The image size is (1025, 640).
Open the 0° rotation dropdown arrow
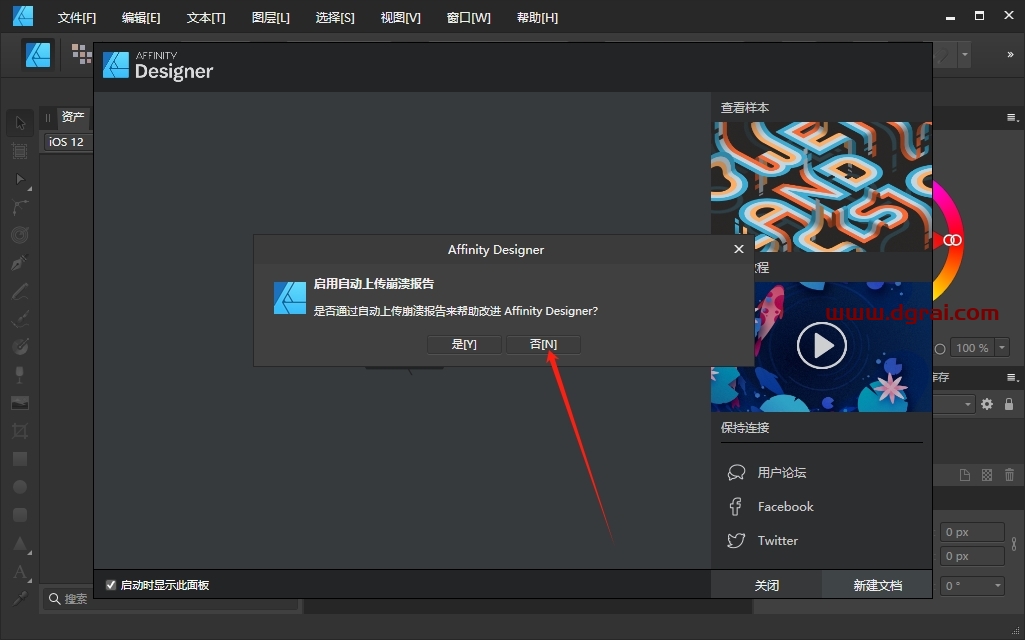[x=998, y=586]
